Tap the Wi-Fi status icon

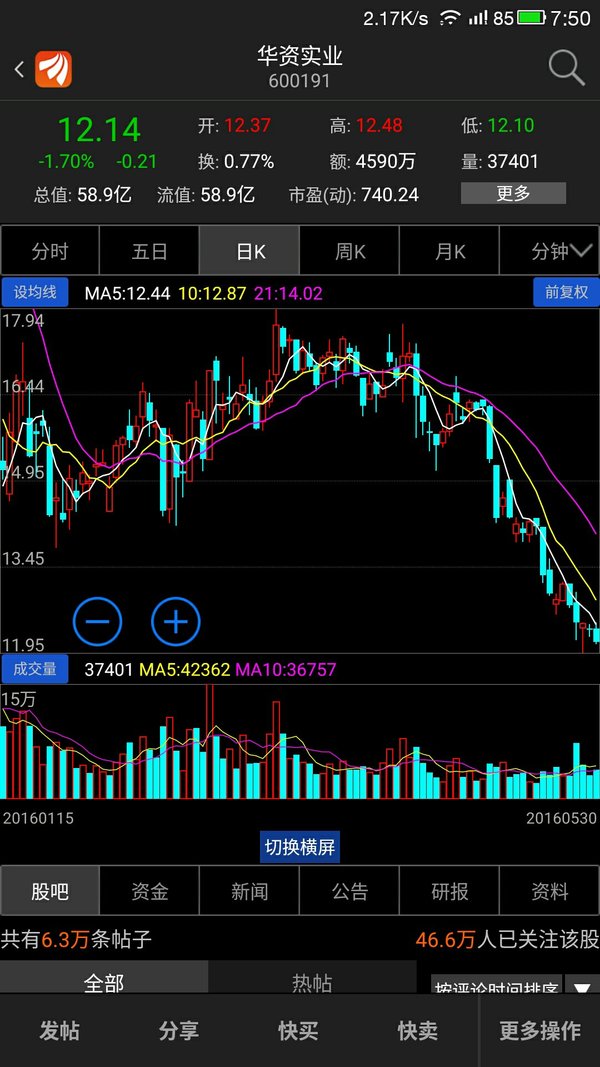450,18
